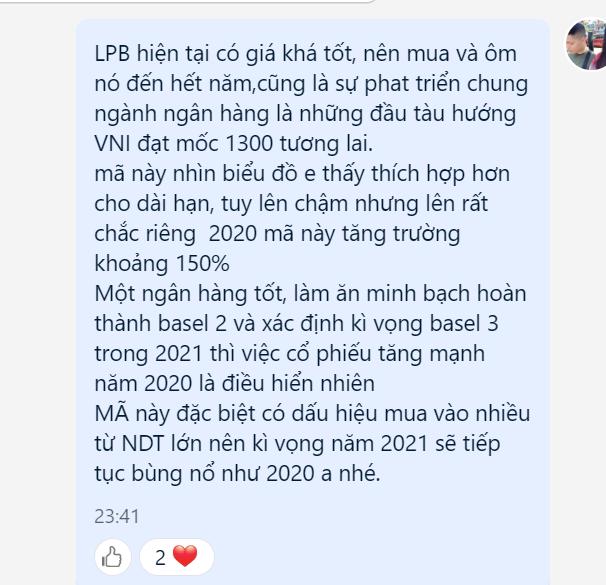The width and height of the screenshot is (606, 585).
Task: Click the thumbs-up like icon
Action: tap(112, 557)
